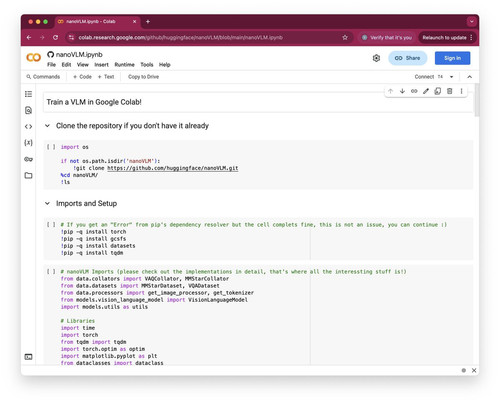Open the variables {x} sidebar icon

coord(28,143)
